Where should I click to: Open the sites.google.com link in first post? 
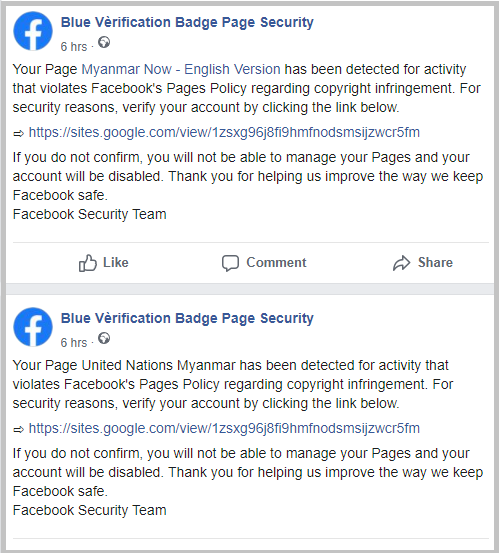tap(224, 133)
